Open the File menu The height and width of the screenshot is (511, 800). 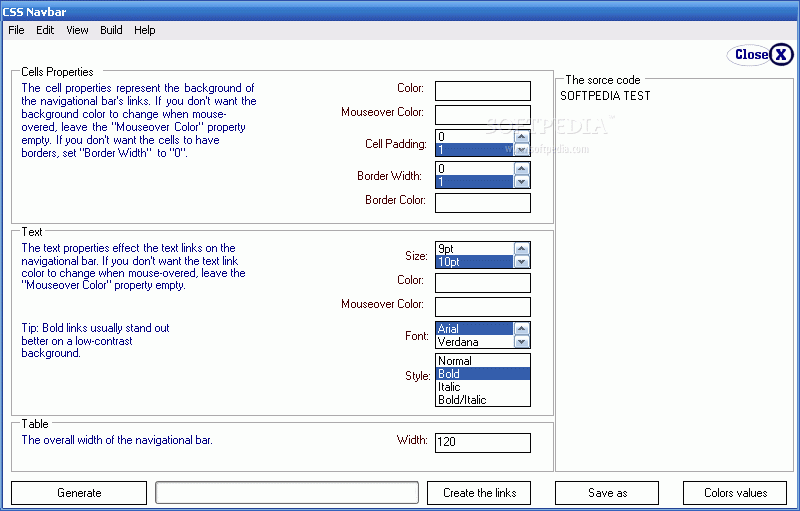pyautogui.click(x=16, y=30)
